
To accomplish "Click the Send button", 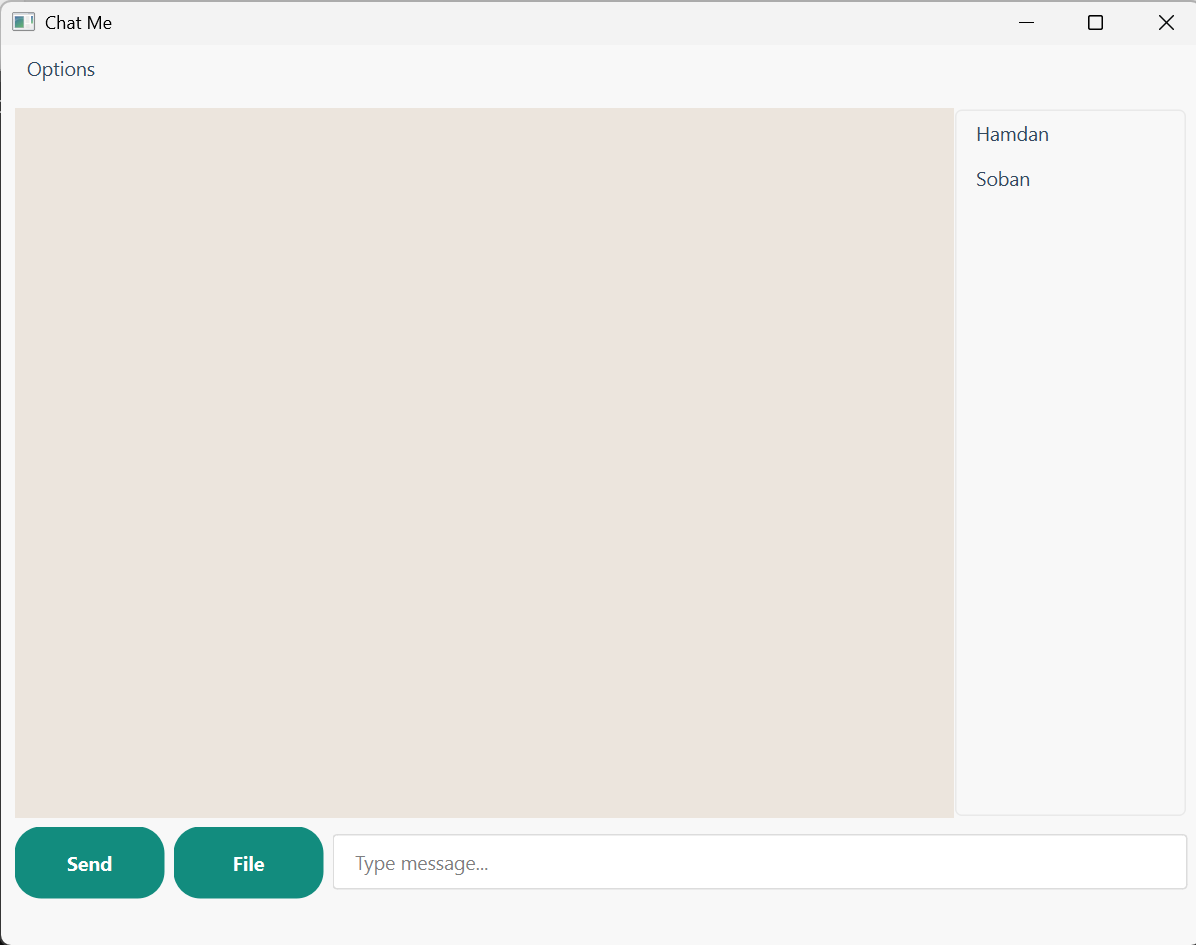I will click(89, 863).
